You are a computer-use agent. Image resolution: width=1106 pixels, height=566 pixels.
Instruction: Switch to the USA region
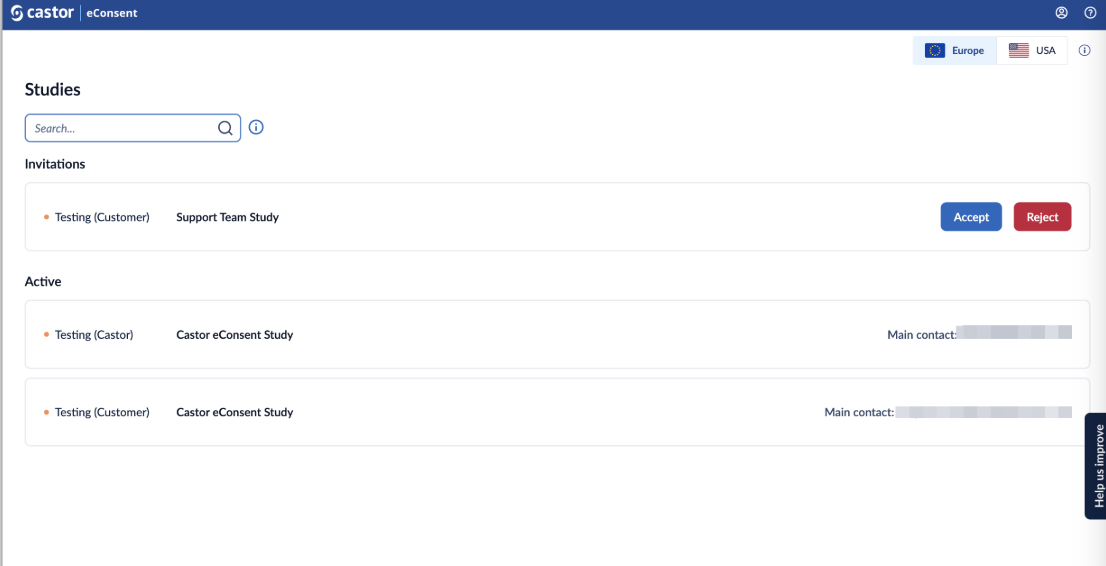(x=1032, y=51)
